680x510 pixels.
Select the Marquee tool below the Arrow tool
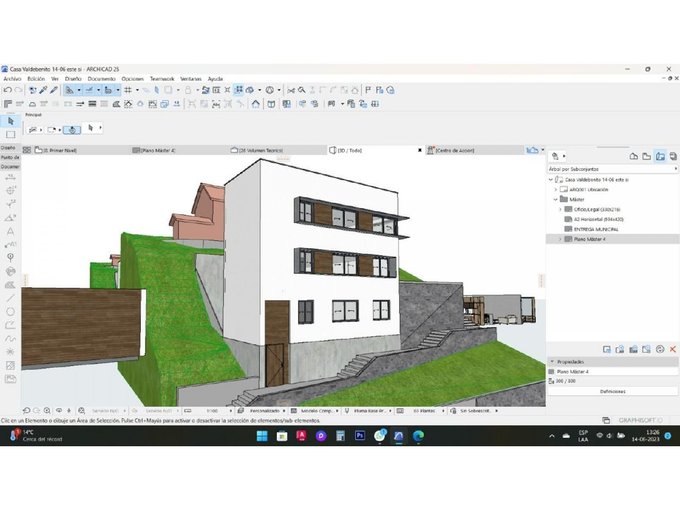pyautogui.click(x=10, y=134)
